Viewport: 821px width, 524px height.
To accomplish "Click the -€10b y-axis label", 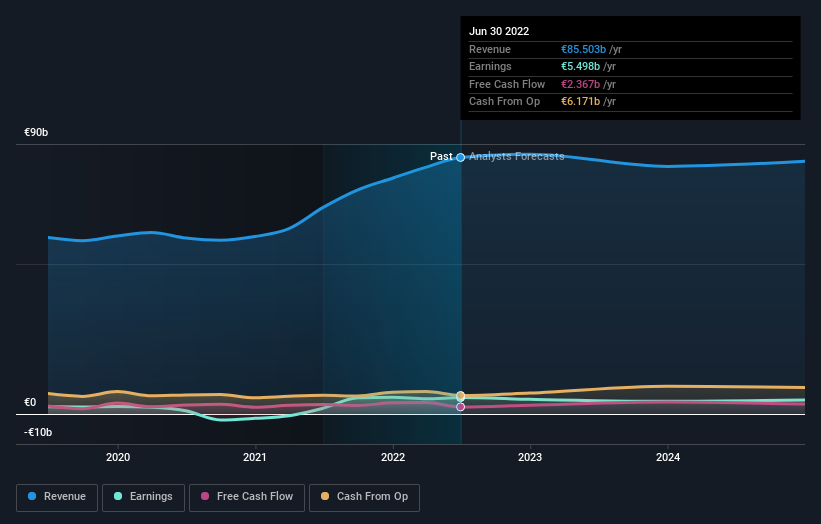I will [38, 432].
